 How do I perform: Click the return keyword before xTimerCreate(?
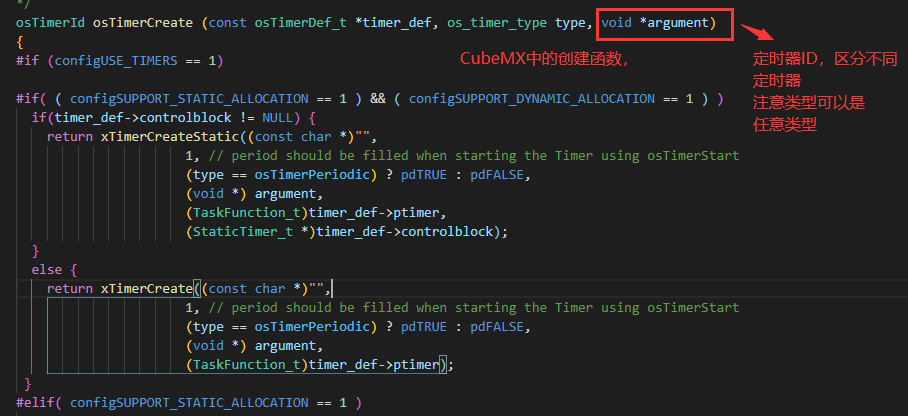(69, 289)
